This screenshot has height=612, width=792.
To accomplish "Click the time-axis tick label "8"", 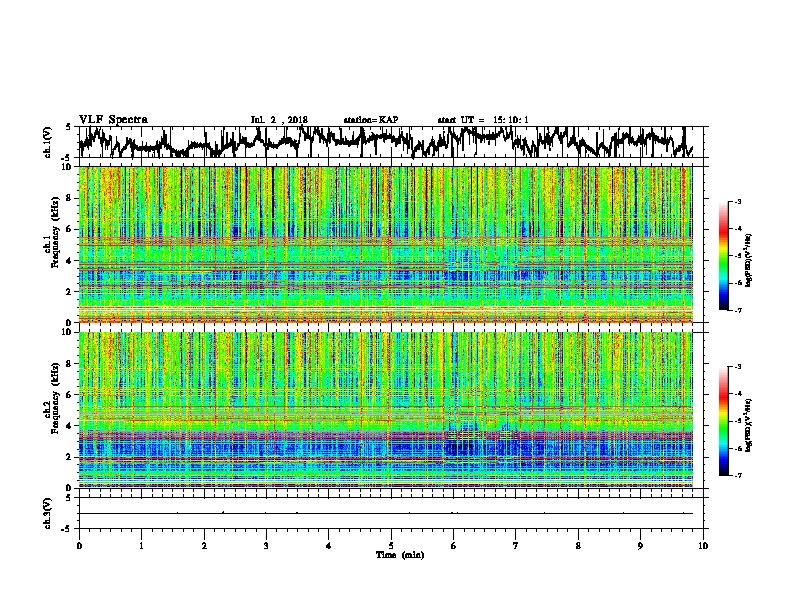I will coord(578,546).
